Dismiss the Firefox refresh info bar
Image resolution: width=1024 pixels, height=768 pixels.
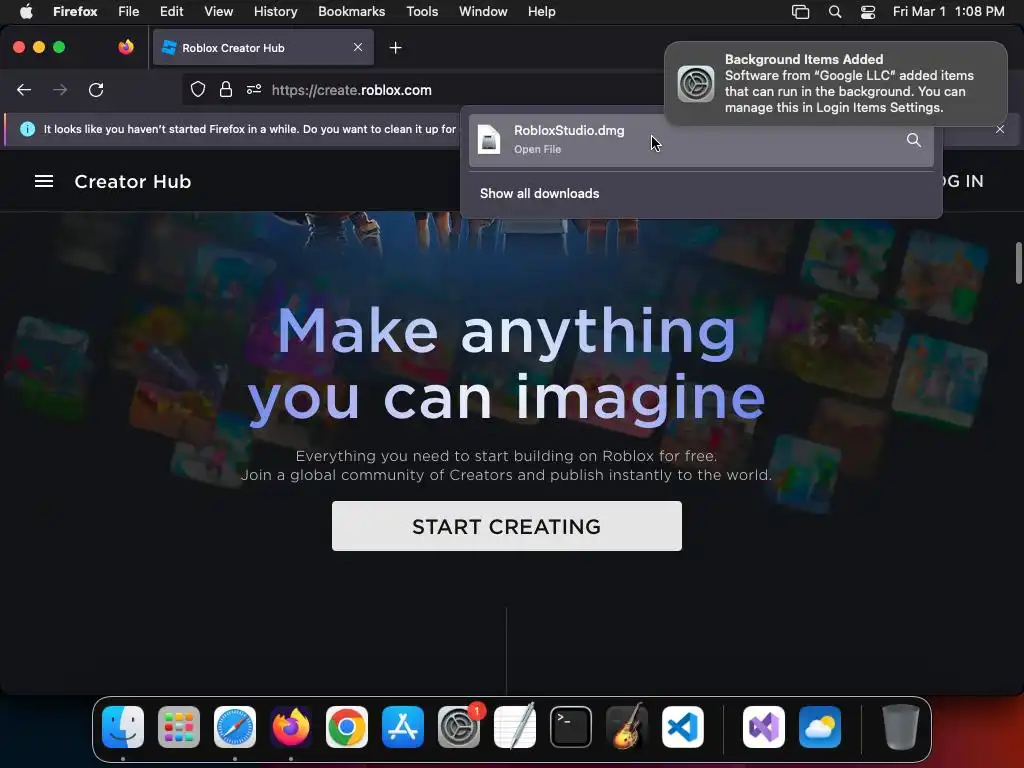coord(1000,129)
